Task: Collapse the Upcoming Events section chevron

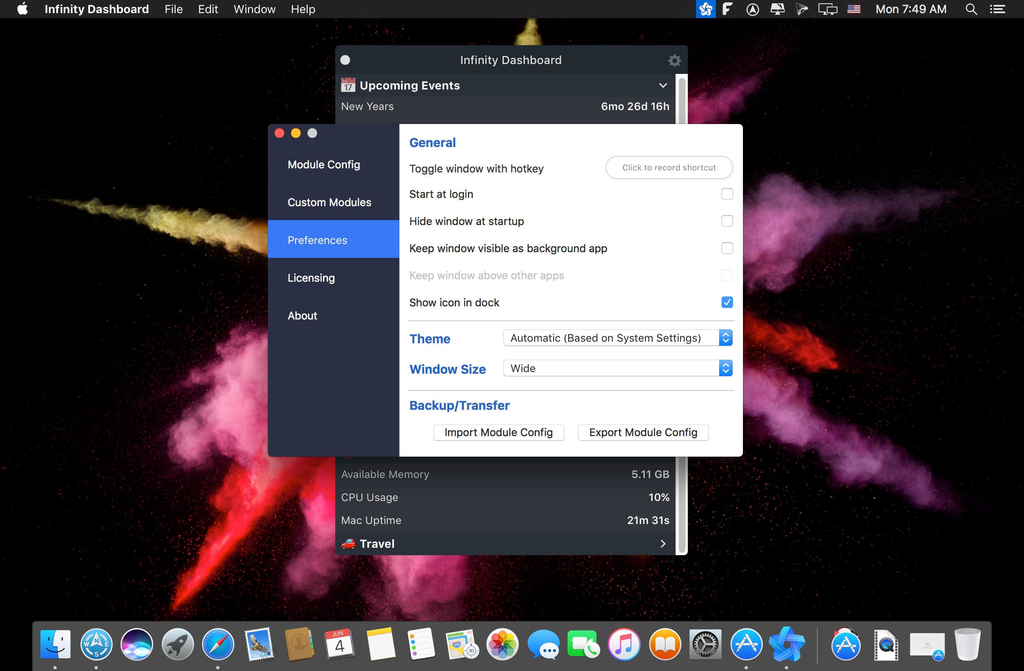Action: point(663,86)
